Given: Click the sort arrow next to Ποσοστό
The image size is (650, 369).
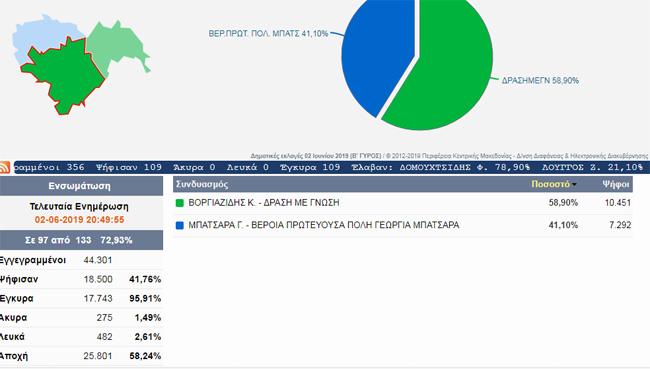Looking at the screenshot, I should coord(574,184).
